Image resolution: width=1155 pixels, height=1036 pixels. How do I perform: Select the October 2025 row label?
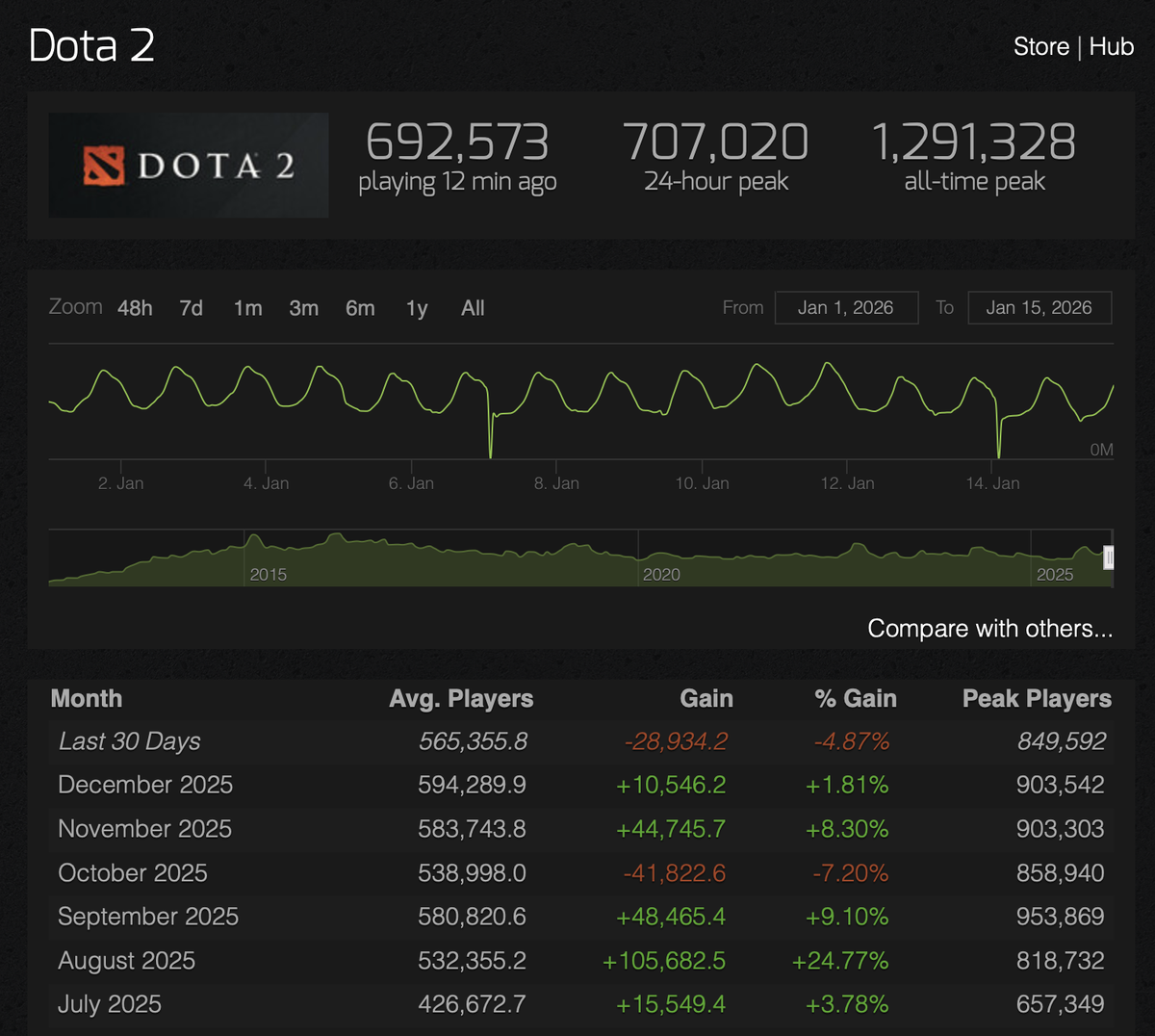click(133, 873)
